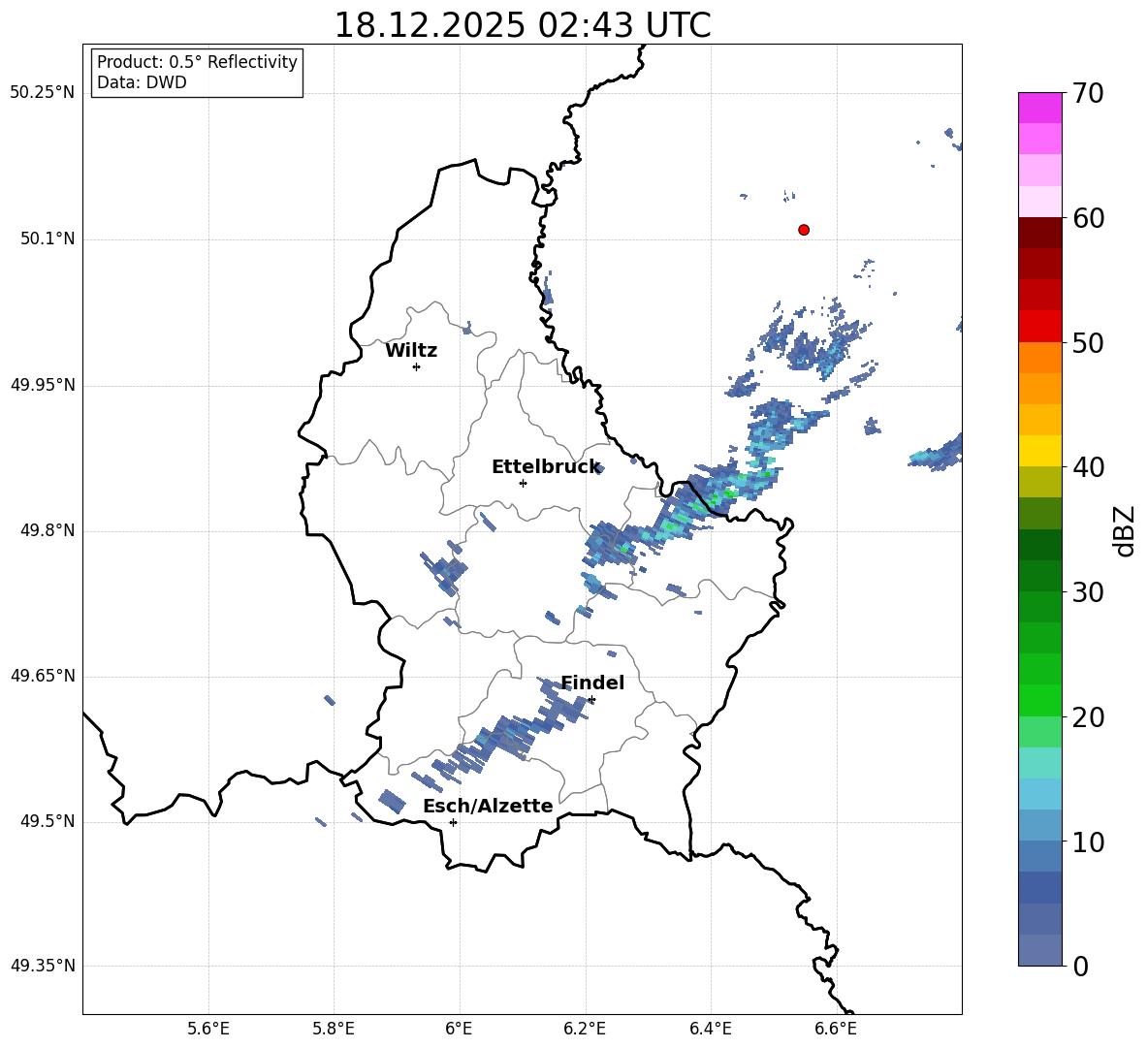Click the Findel station cross marker
1148x1048 pixels.
point(591,700)
